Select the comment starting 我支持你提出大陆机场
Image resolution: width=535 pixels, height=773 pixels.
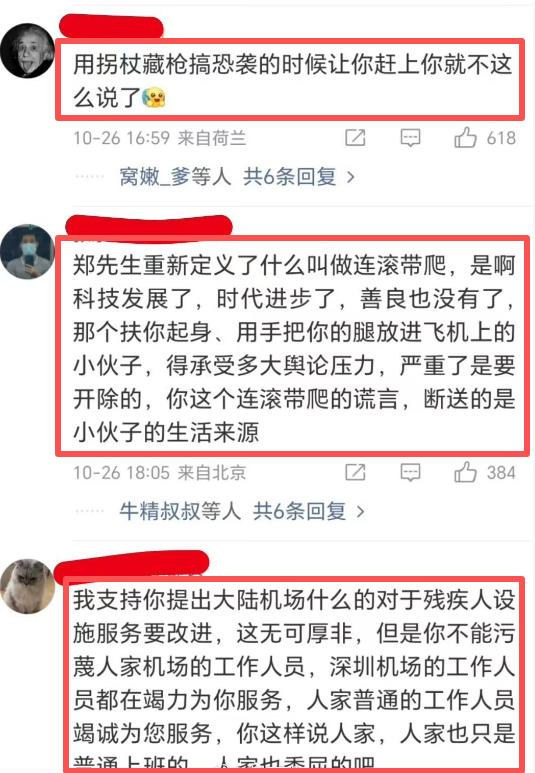pos(294,674)
